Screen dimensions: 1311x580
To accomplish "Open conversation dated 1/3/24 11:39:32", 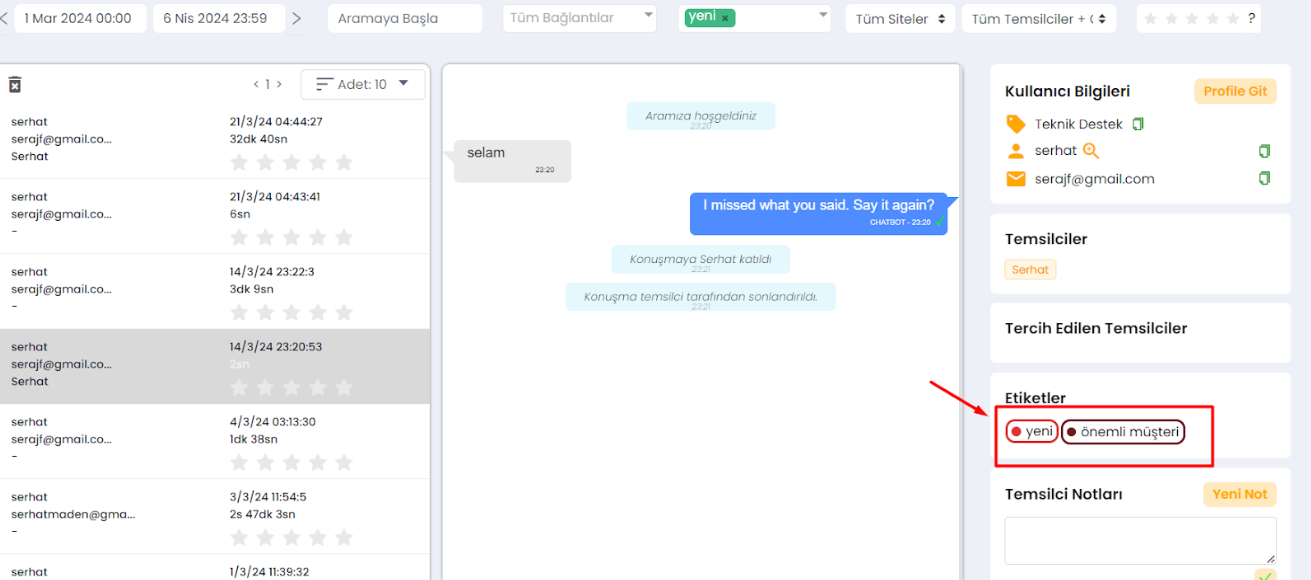I will 215,568.
